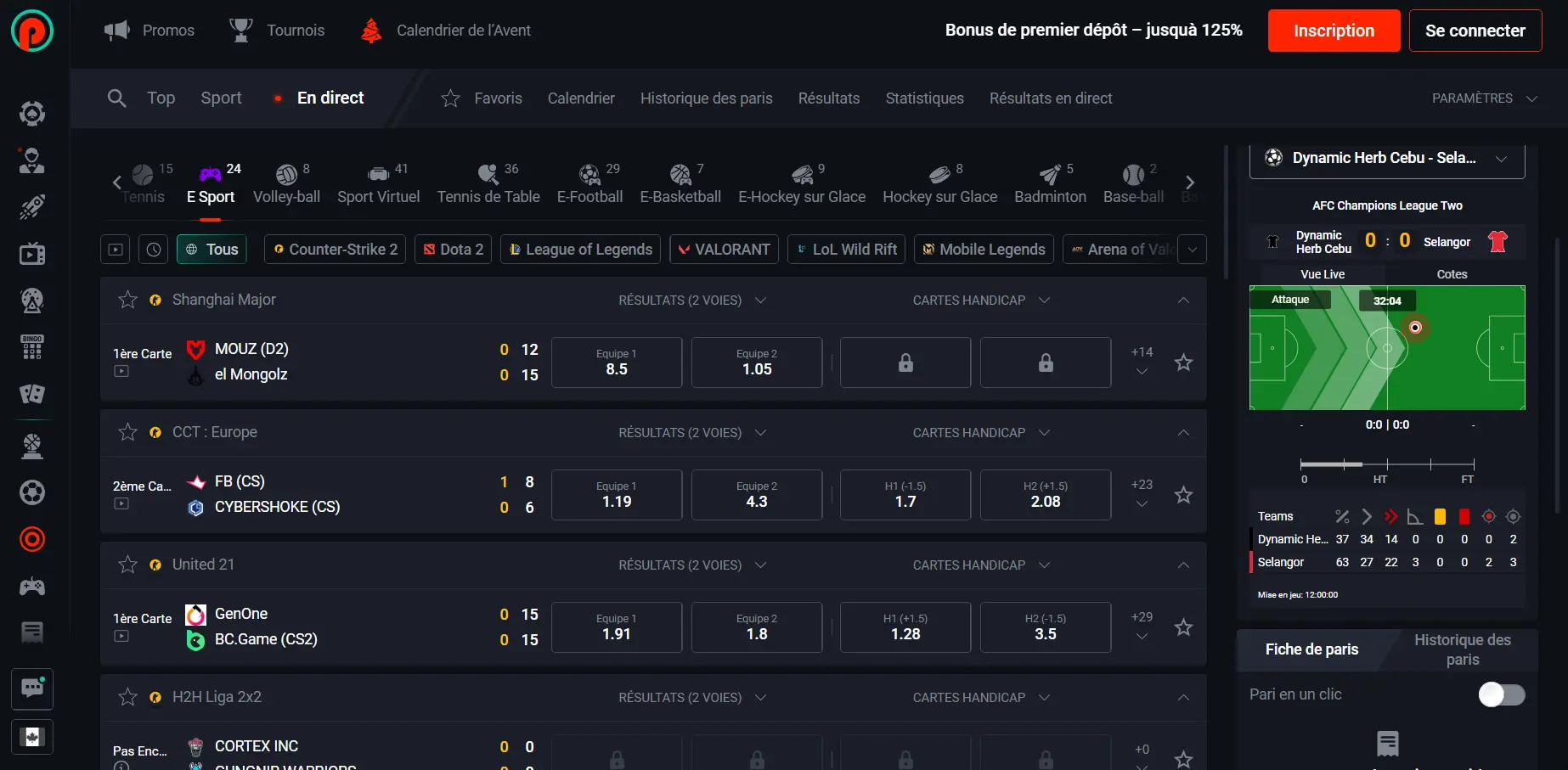This screenshot has width=1568, height=770.
Task: Open the red target sidebar icon
Action: (32, 539)
